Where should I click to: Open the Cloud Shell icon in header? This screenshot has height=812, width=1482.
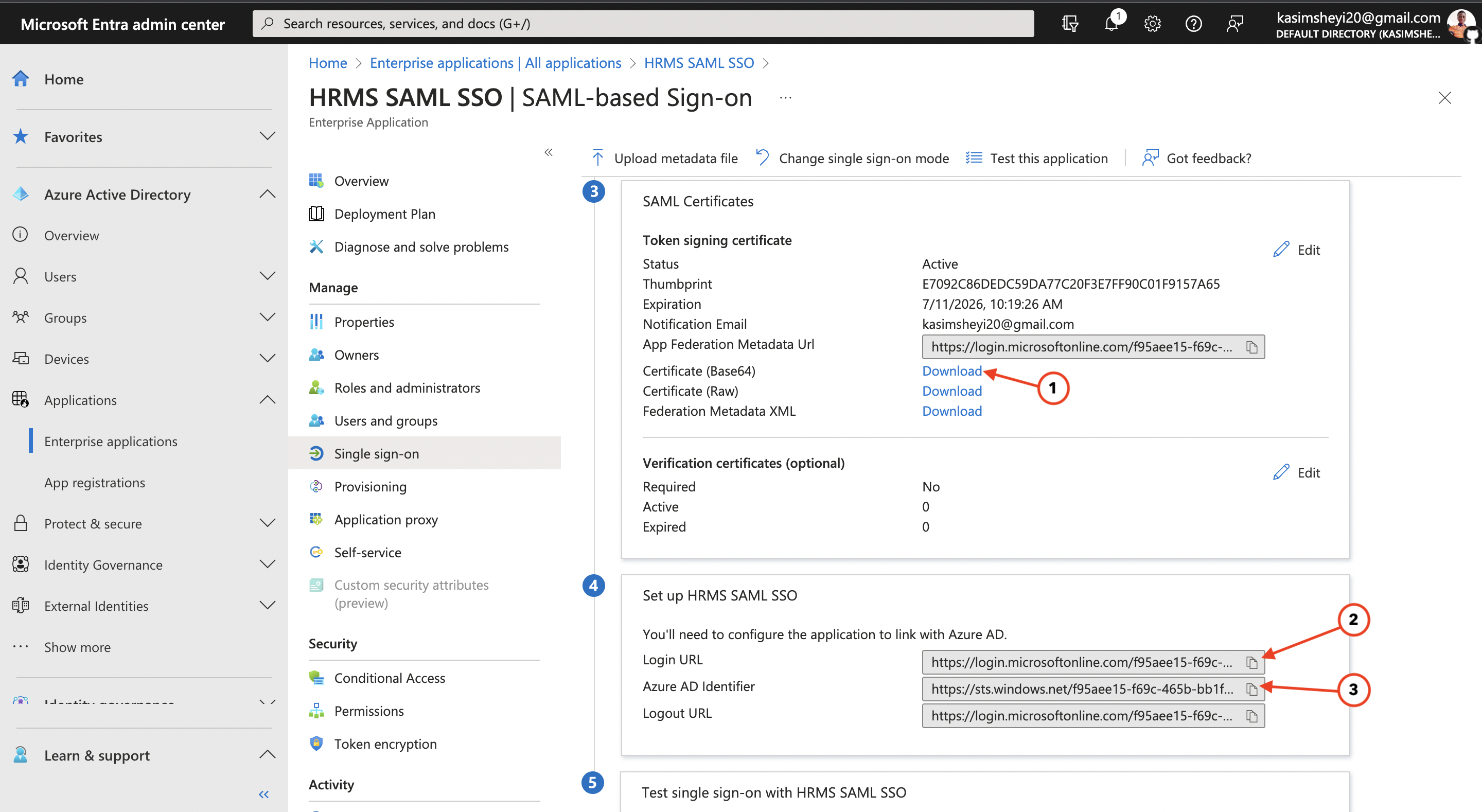pyautogui.click(x=1069, y=24)
